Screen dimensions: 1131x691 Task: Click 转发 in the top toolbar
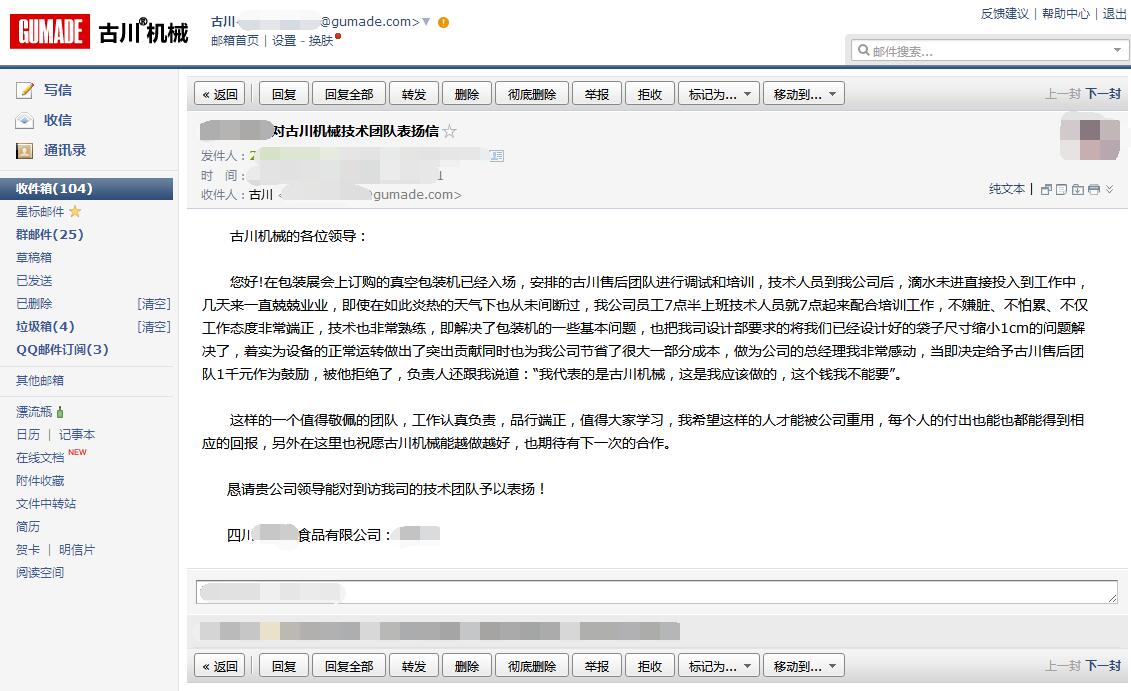pyautogui.click(x=414, y=94)
